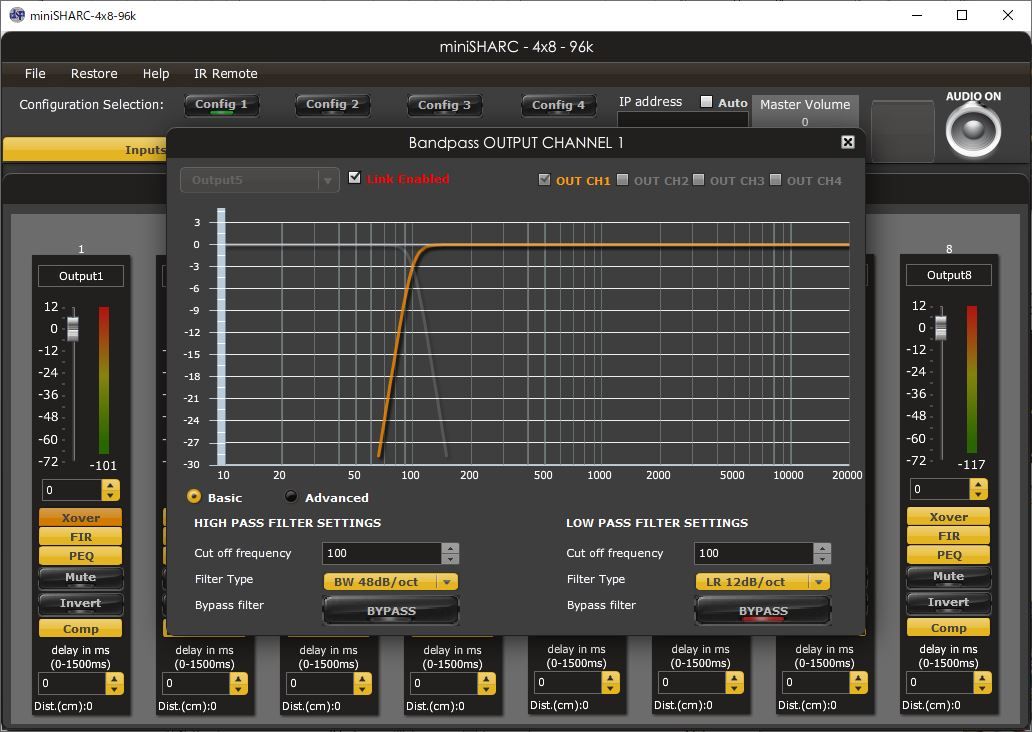Image resolution: width=1032 pixels, height=732 pixels.
Task: Click the Output8 gain fader handle
Action: click(x=941, y=327)
